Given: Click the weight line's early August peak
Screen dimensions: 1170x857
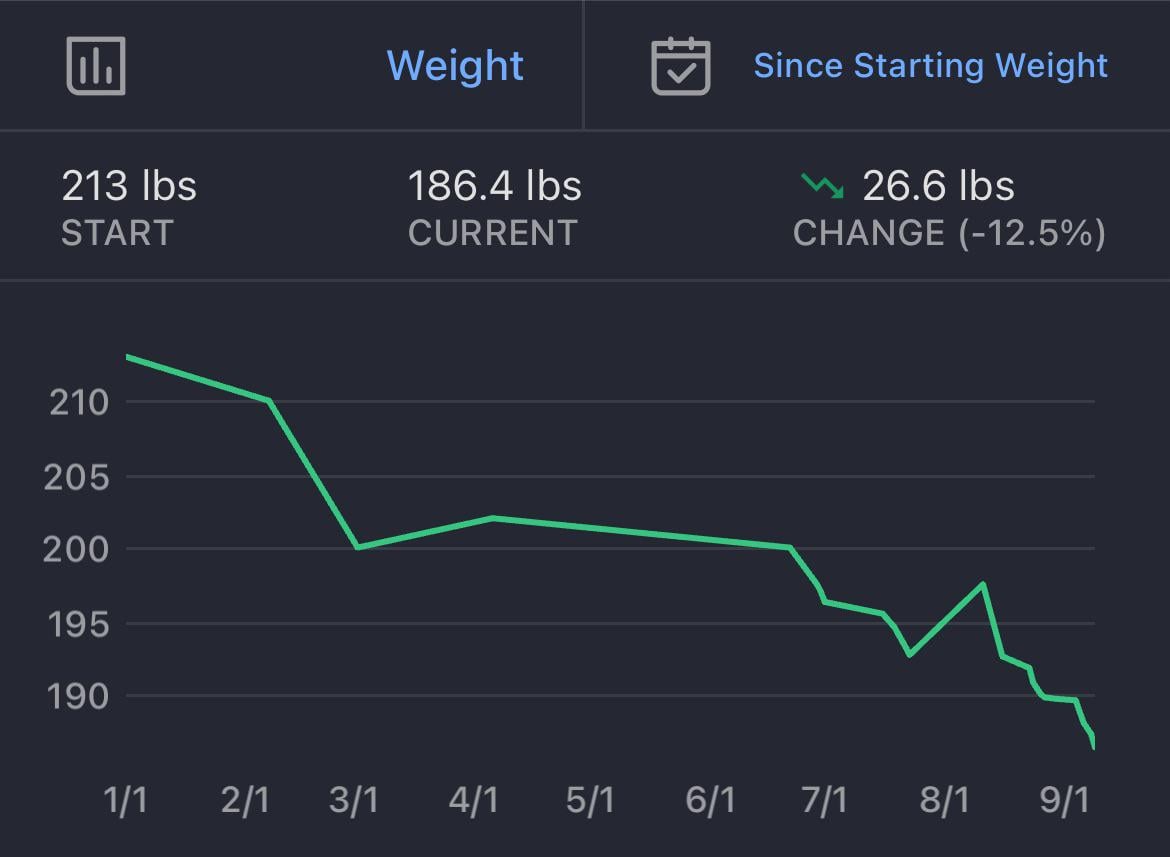Looking at the screenshot, I should coord(984,584).
